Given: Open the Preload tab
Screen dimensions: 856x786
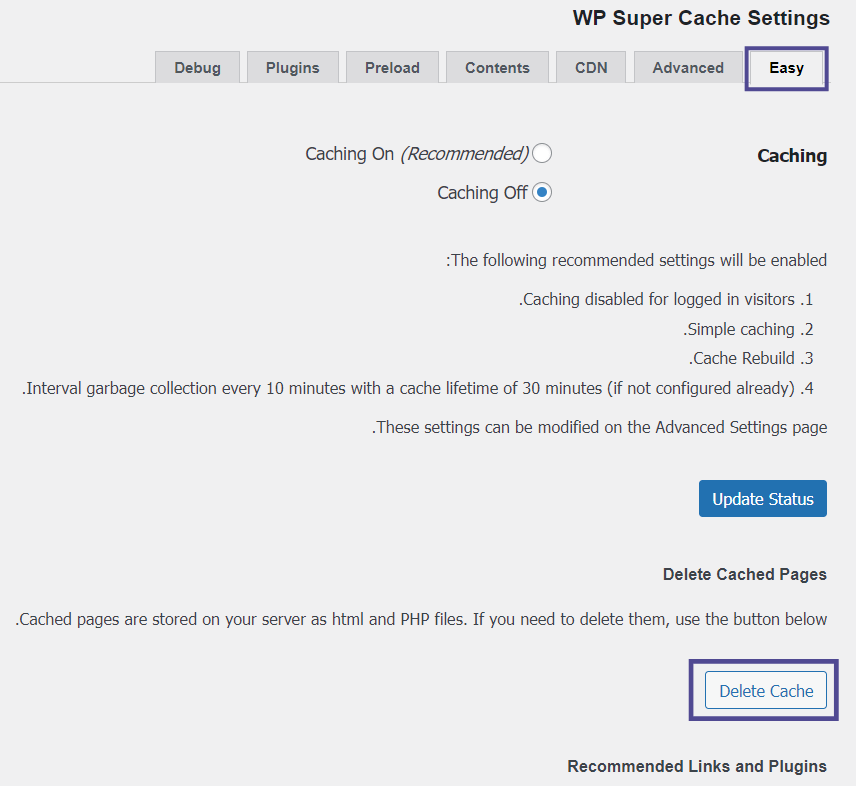Looking at the screenshot, I should point(392,68).
